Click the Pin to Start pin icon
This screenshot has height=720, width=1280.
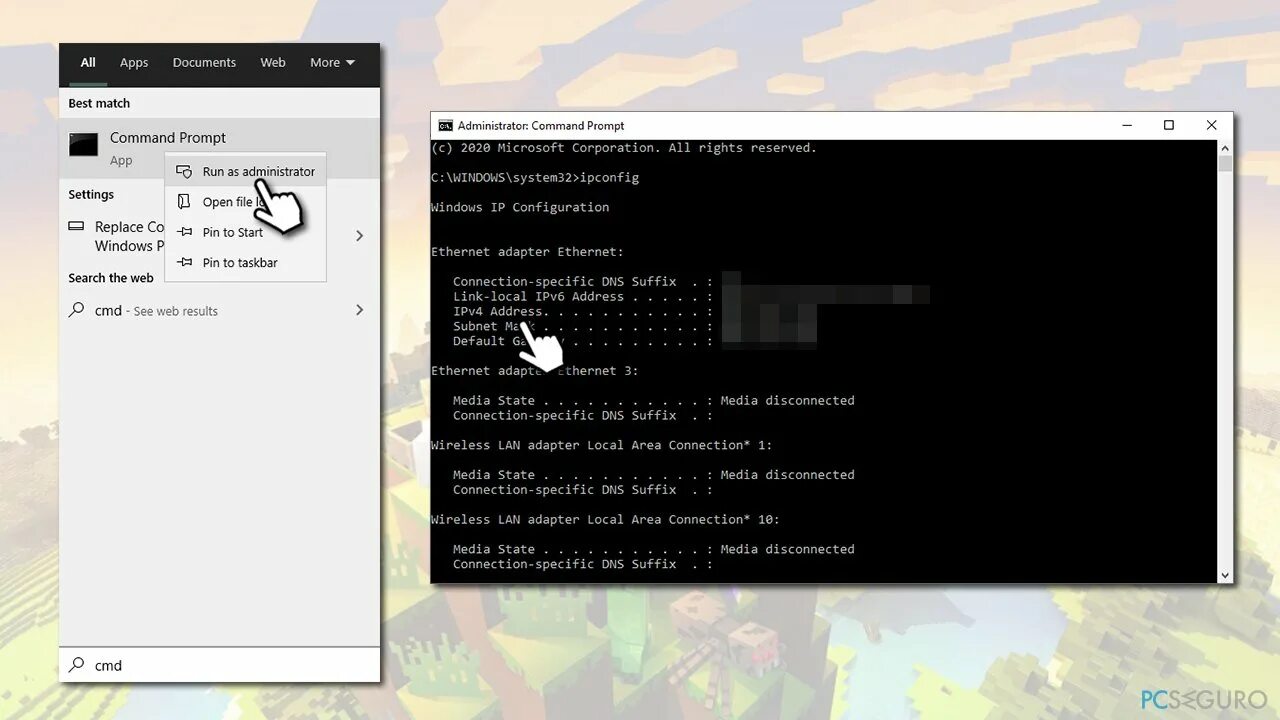tap(184, 232)
